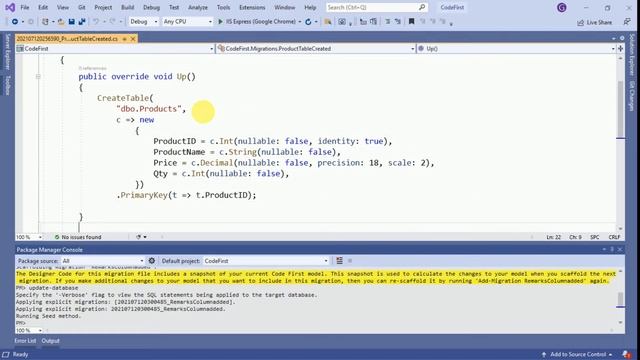640x360 pixels.
Task: Open the CodeFirst project scope dropdown
Action: (x=115, y=49)
